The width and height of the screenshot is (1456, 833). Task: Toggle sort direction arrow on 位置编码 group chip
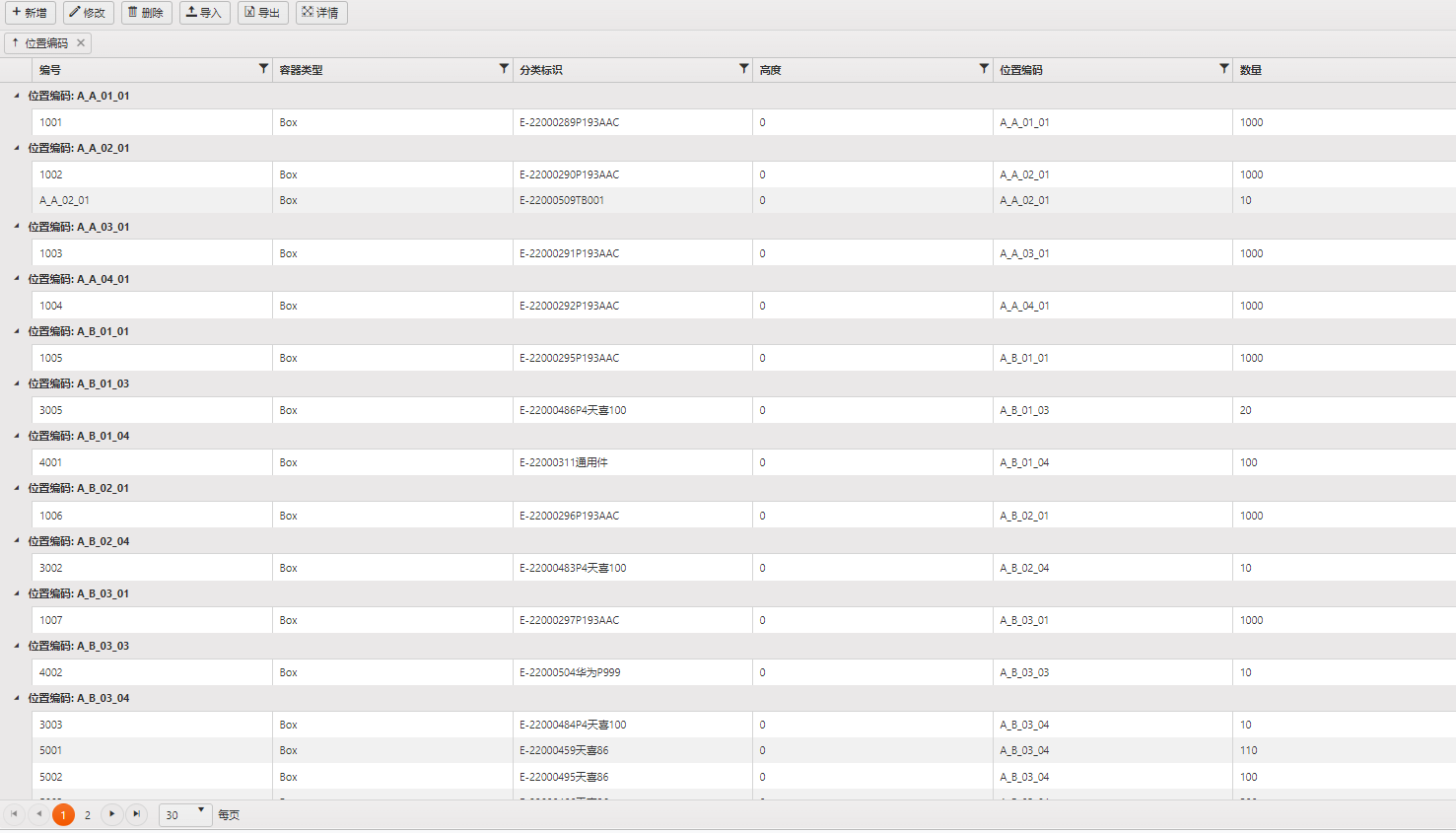(16, 42)
